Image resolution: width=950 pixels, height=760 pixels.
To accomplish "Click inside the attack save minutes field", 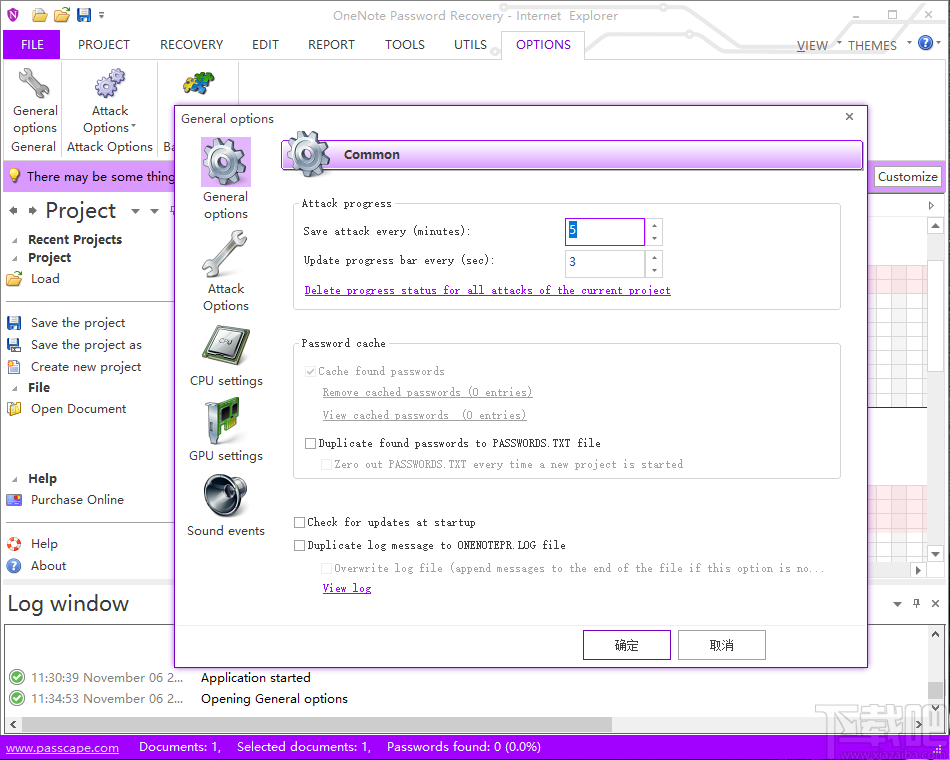I will (604, 231).
